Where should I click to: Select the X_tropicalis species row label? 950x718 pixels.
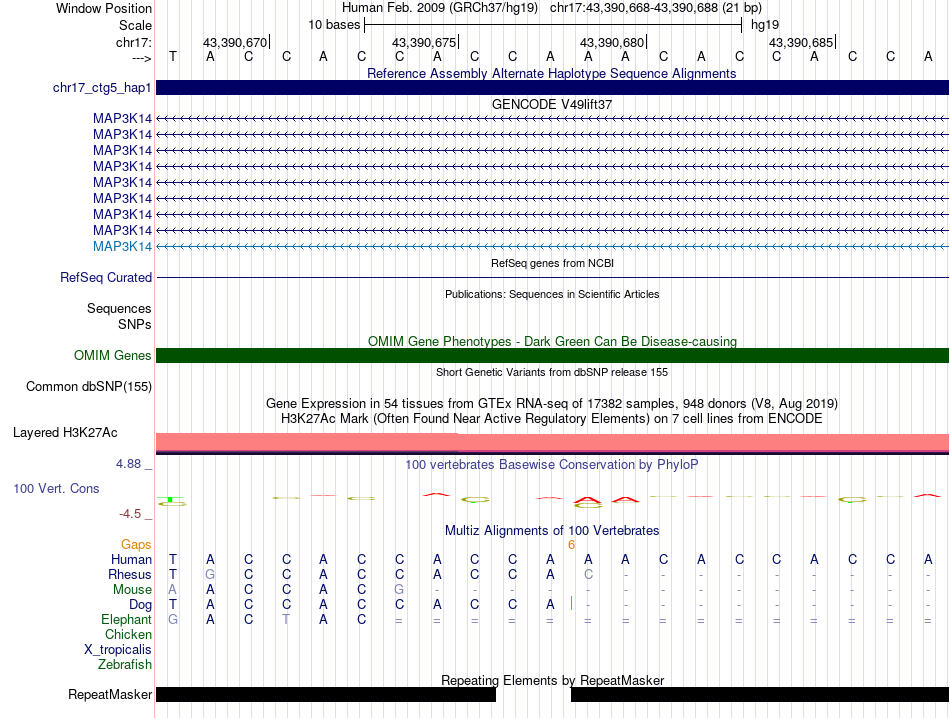click(x=118, y=650)
